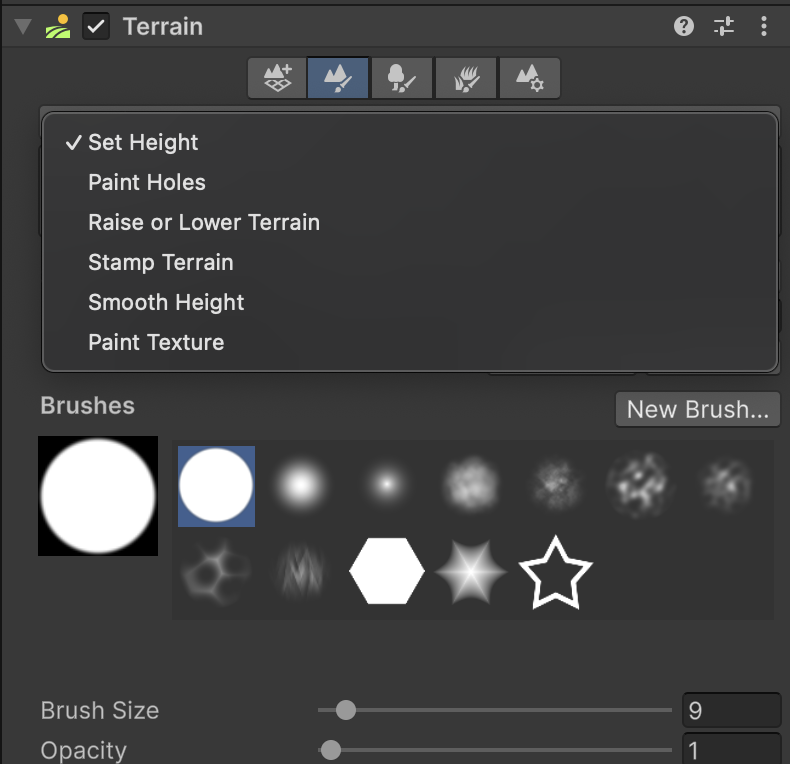Select the Paint Terrain tool

click(339, 78)
